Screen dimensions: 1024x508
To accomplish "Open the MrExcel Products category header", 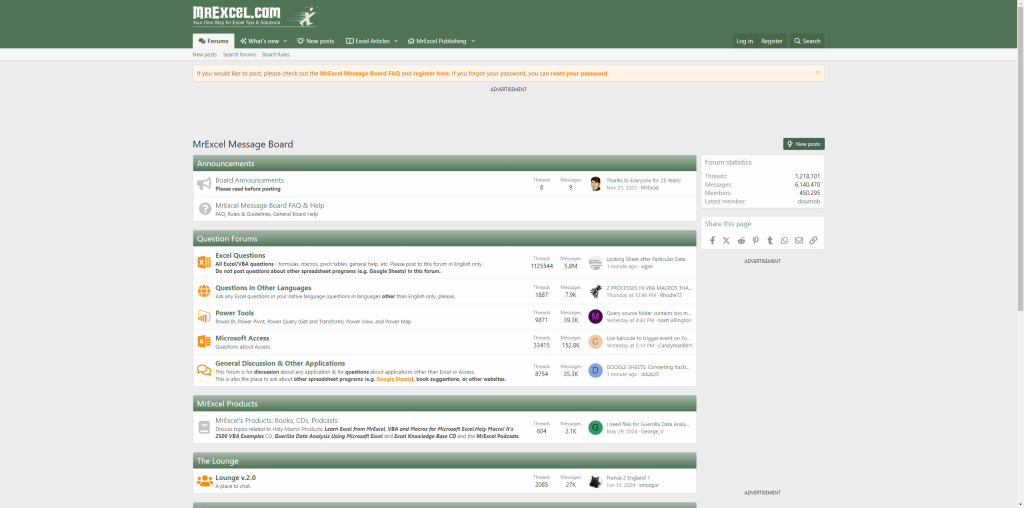I will (x=227, y=404).
